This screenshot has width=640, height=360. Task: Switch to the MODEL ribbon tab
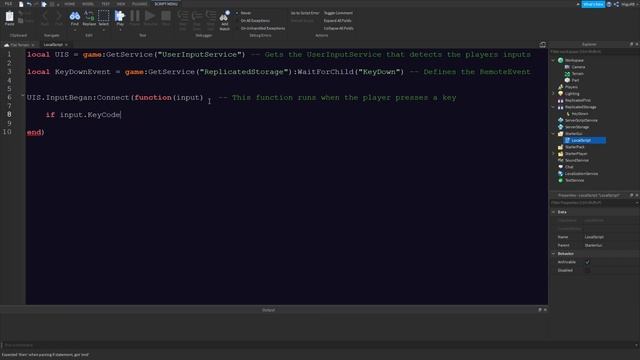coord(88,4)
